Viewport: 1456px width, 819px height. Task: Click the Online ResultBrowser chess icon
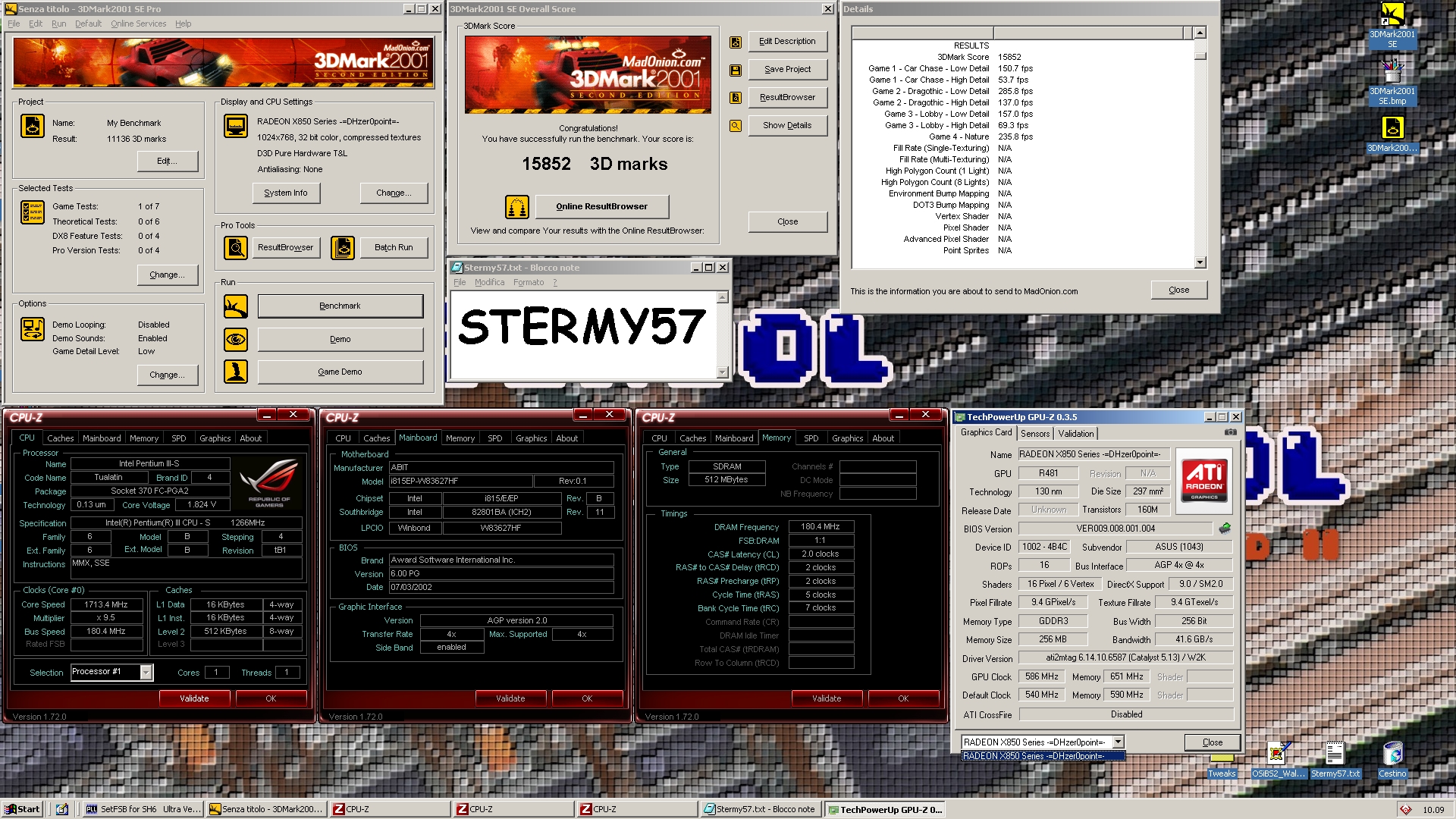click(x=517, y=206)
